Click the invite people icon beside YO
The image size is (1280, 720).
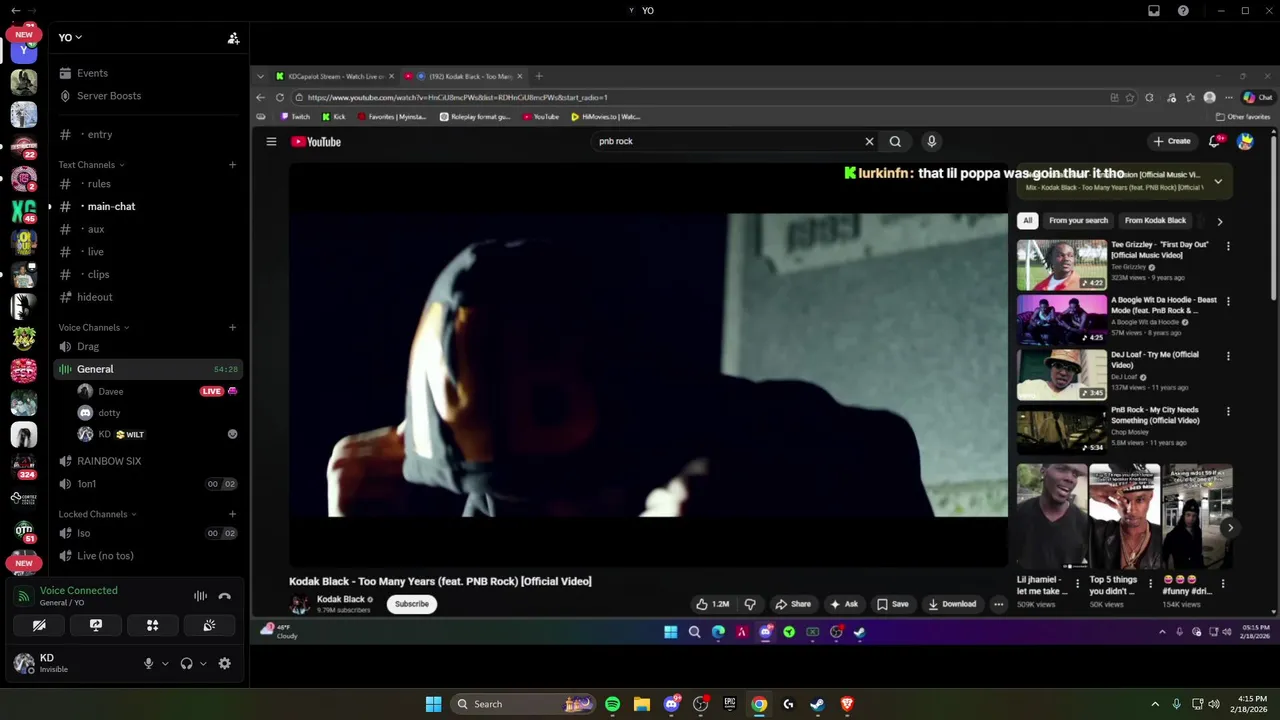tap(233, 38)
